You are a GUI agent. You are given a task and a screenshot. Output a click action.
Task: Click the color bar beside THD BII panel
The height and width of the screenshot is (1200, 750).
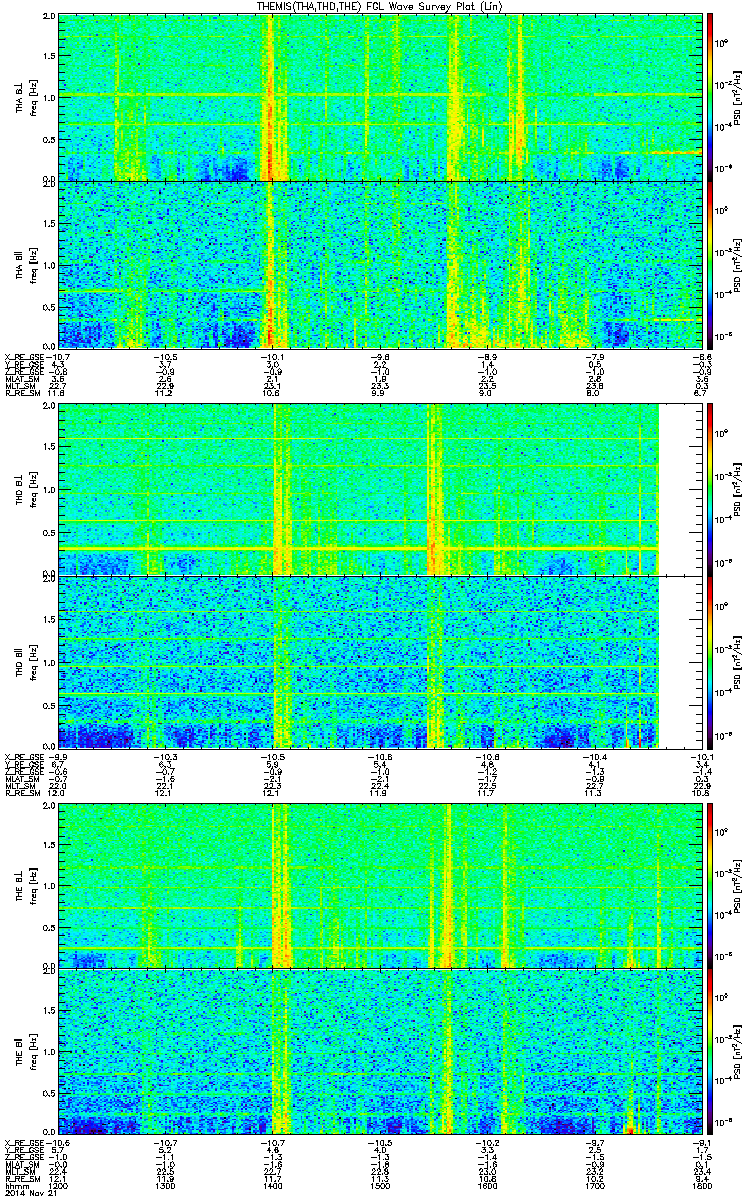pyautogui.click(x=711, y=661)
